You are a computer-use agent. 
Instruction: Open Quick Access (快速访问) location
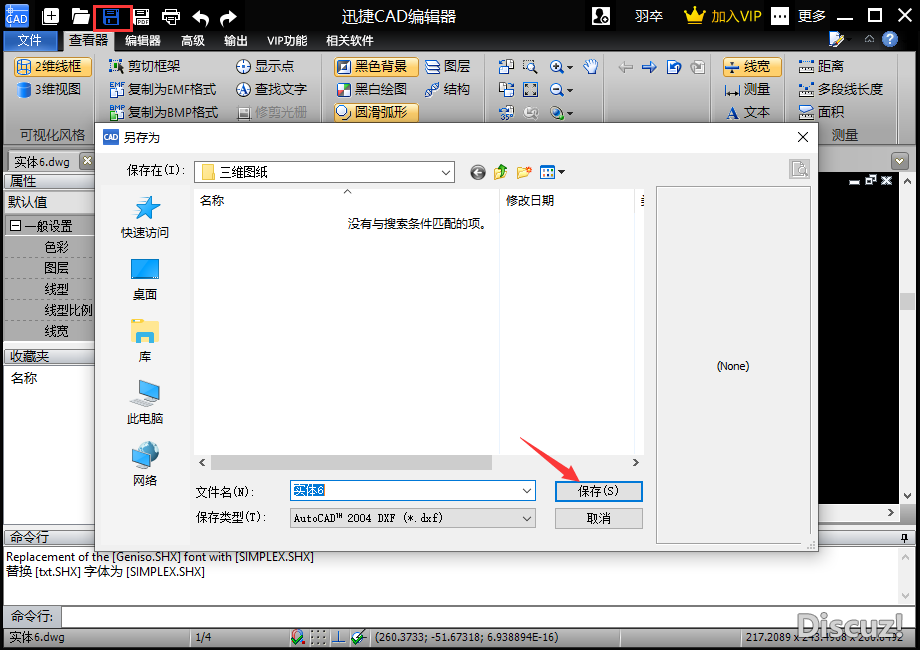pos(145,217)
